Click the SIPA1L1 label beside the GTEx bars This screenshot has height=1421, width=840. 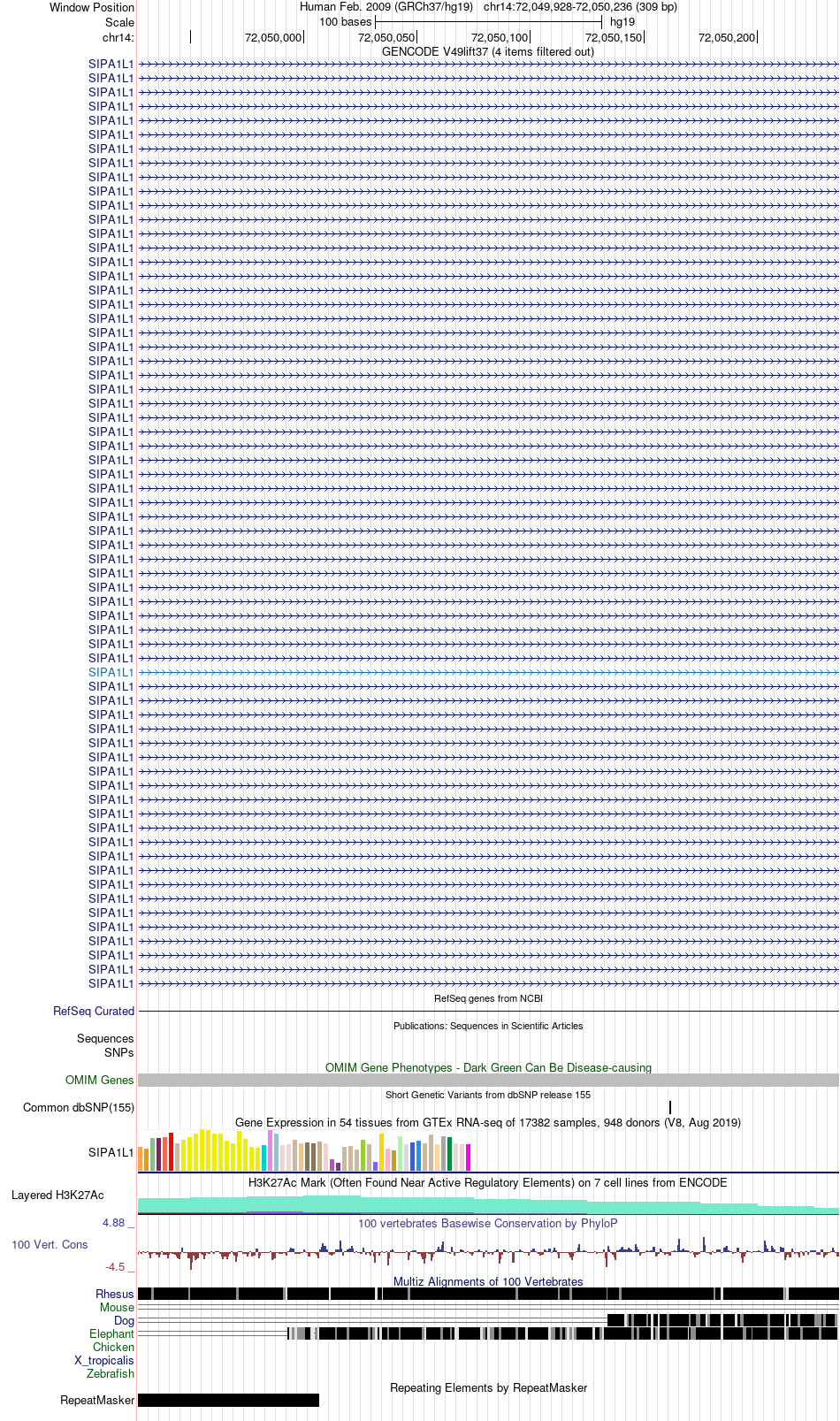[x=111, y=1152]
